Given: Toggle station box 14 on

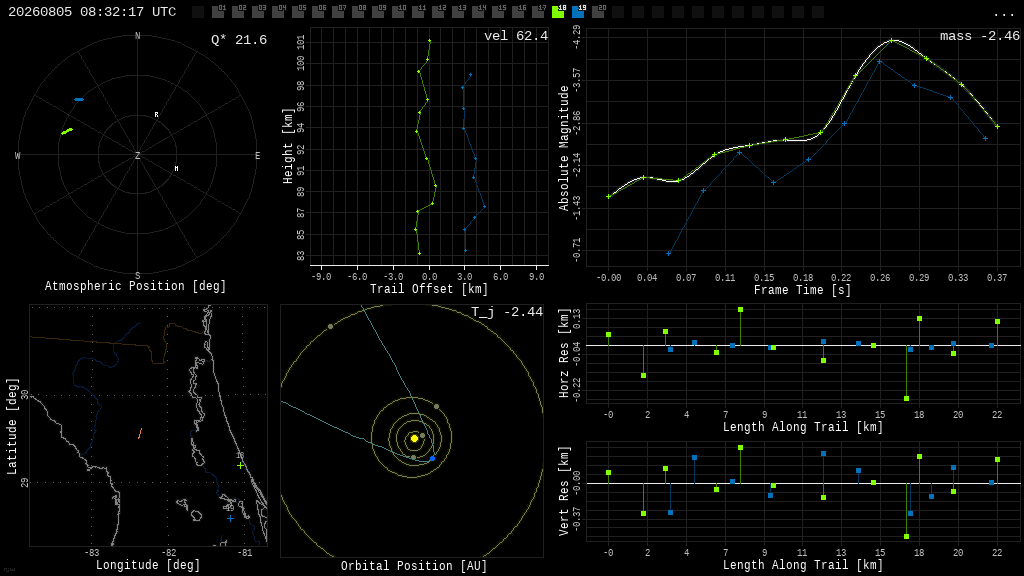Looking at the screenshot, I should pyautogui.click(x=478, y=12).
